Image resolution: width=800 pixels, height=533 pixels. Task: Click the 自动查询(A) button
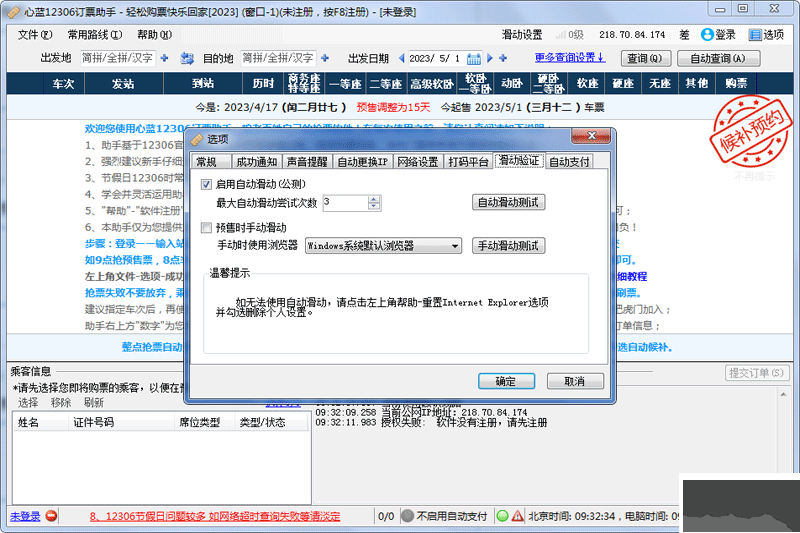pos(718,59)
